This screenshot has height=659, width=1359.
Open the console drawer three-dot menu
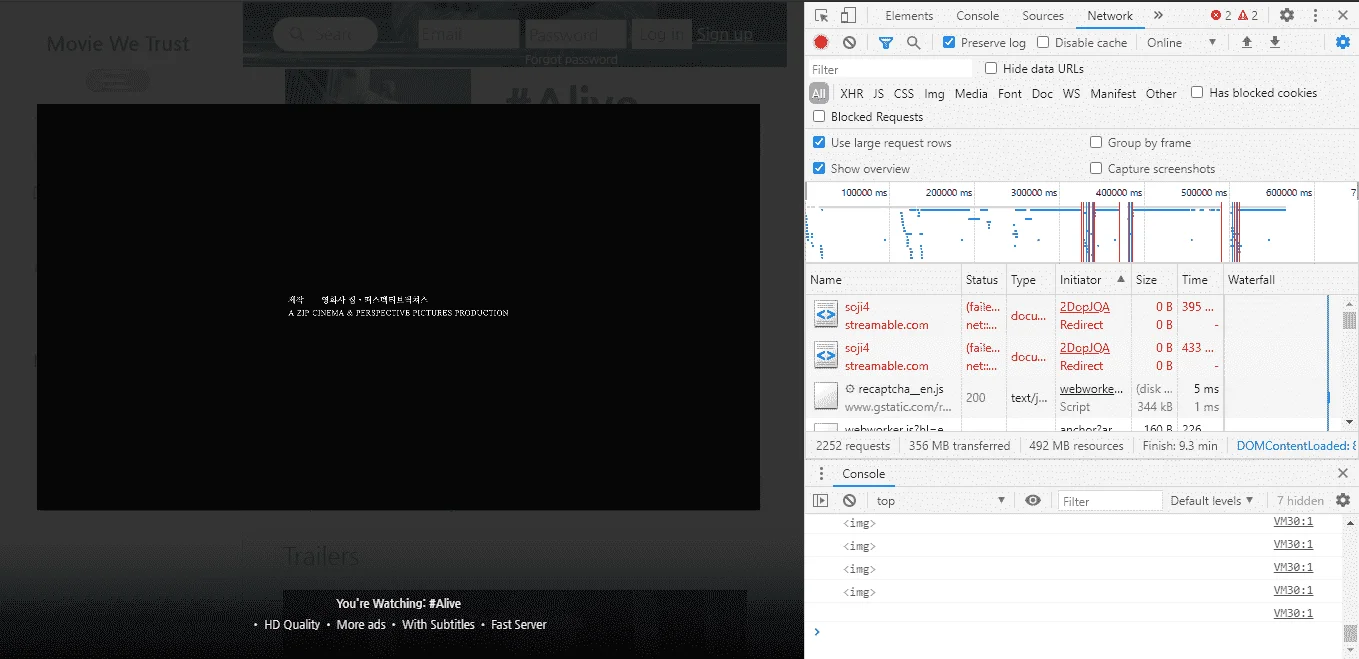[821, 474]
